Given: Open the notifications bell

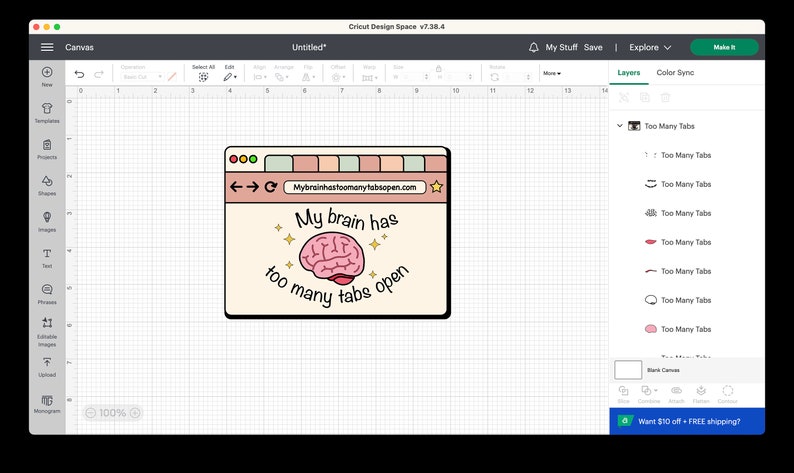Looking at the screenshot, I should click(534, 47).
